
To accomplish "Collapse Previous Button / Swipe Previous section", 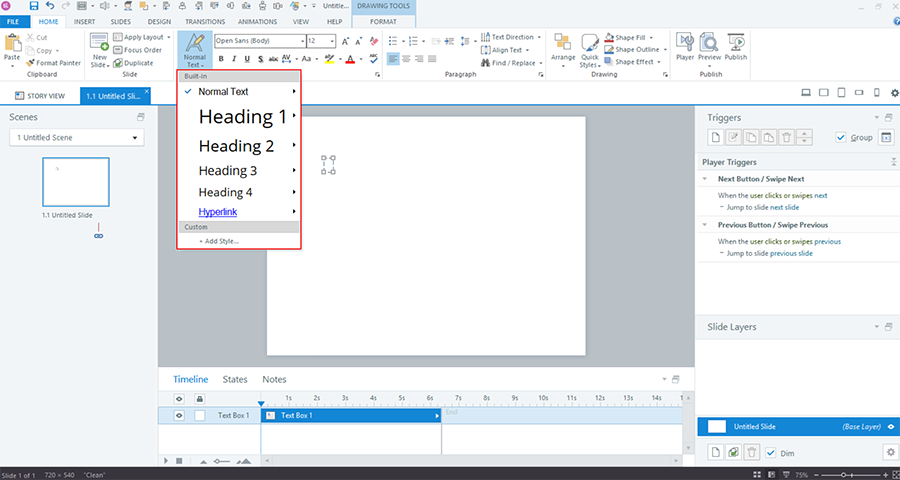I will [x=705, y=225].
